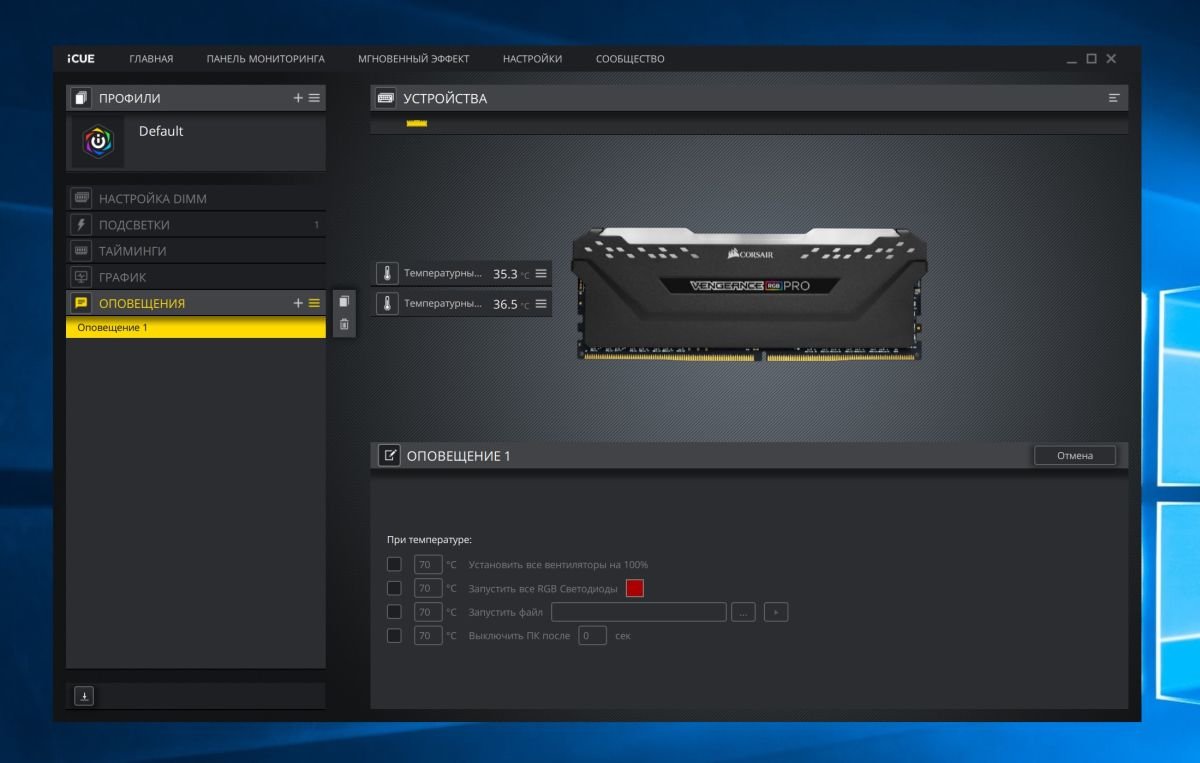Edit temperature field for fans option
Viewport: 1200px width, 763px height.
(x=428, y=564)
